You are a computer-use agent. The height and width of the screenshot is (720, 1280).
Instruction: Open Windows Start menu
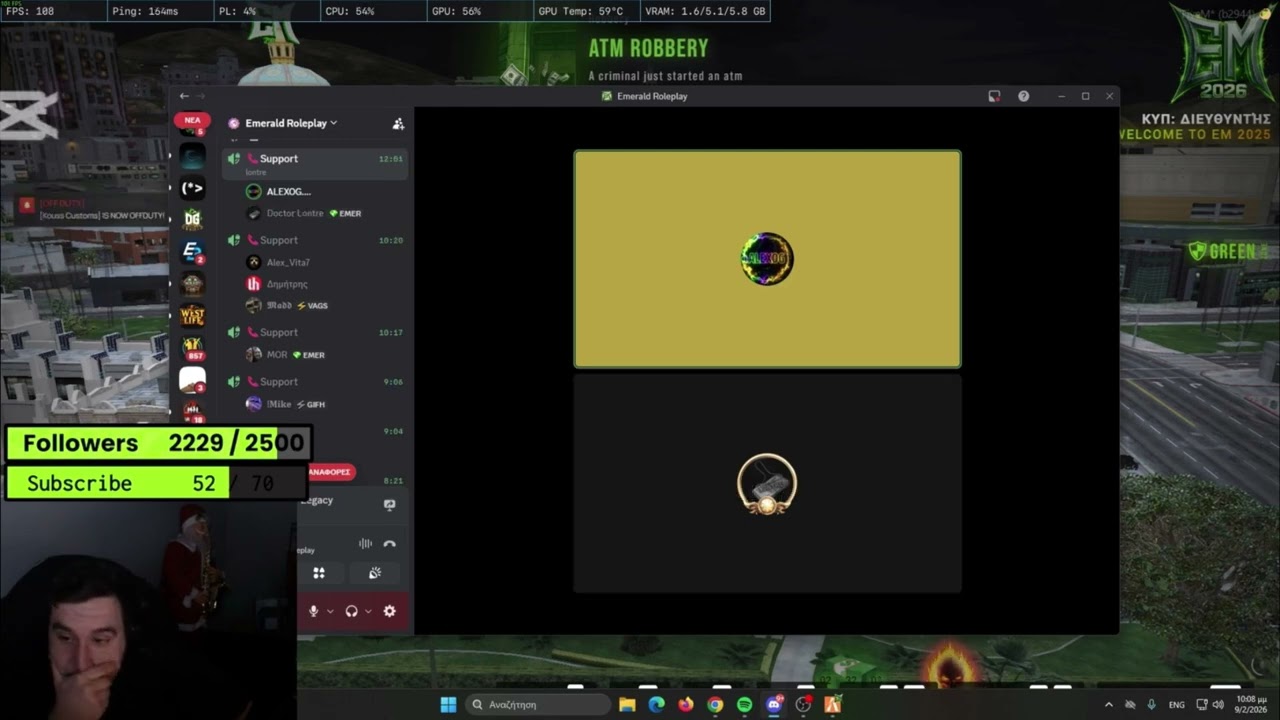pyautogui.click(x=448, y=705)
